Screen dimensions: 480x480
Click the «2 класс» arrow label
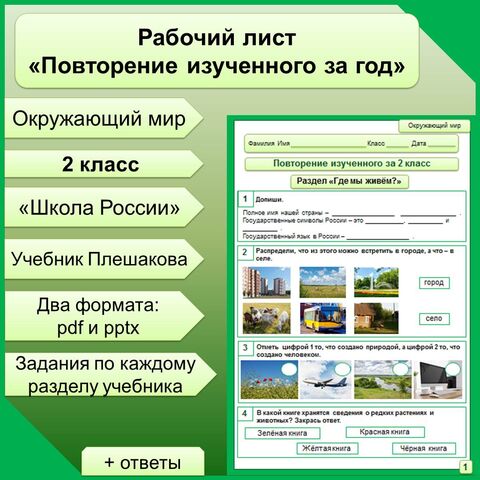click(103, 164)
